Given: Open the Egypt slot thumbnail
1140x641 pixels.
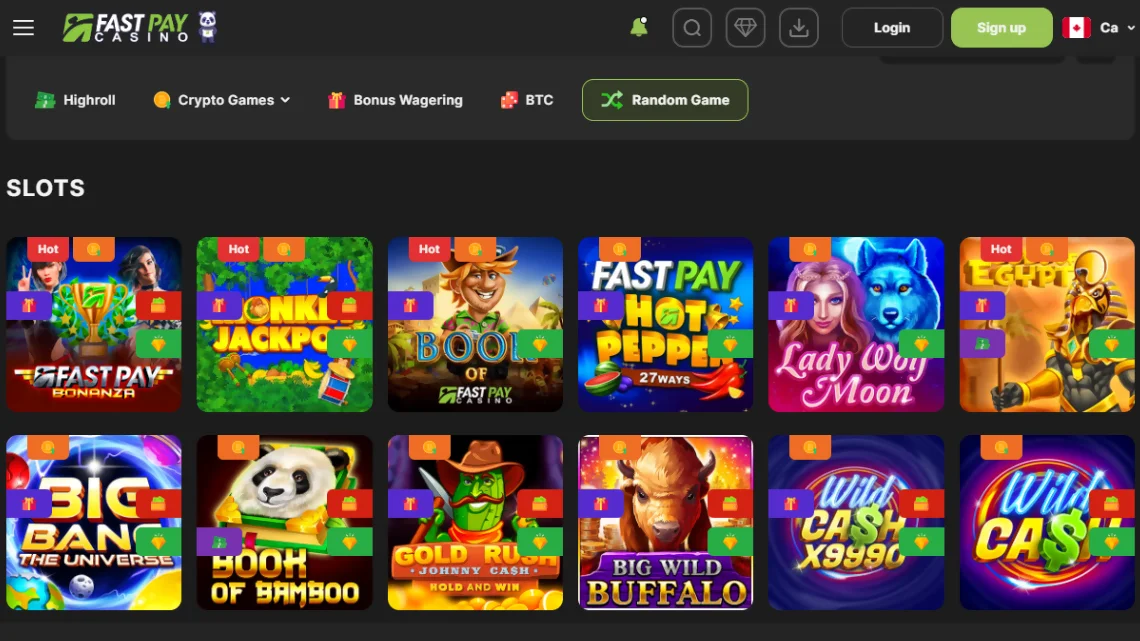Looking at the screenshot, I should coord(1047,324).
